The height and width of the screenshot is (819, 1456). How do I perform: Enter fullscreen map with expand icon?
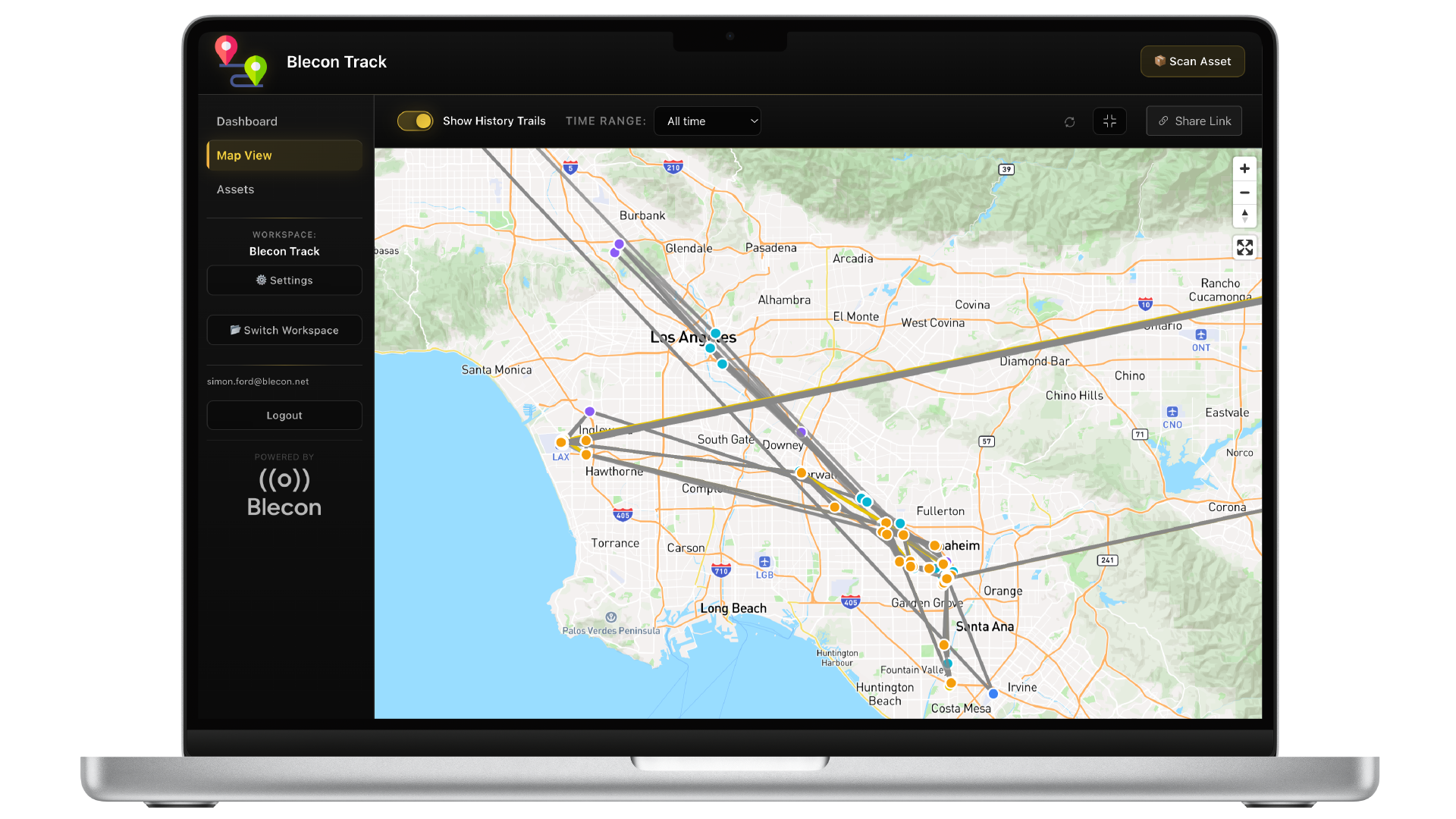(1244, 247)
